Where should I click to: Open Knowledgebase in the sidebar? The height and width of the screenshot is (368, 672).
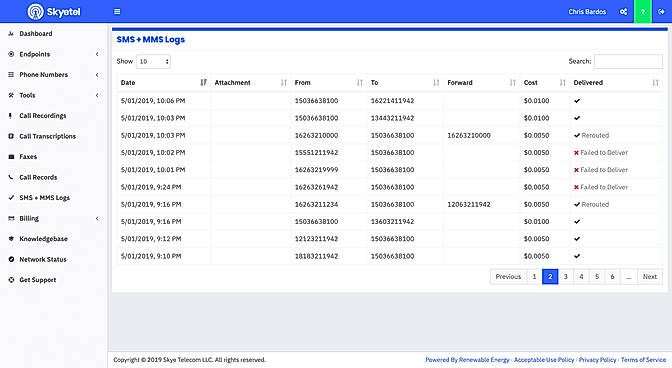[43, 239]
